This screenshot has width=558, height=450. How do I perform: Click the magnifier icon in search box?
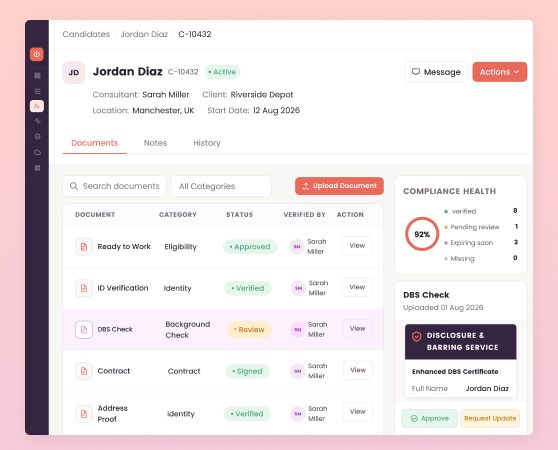pos(74,186)
